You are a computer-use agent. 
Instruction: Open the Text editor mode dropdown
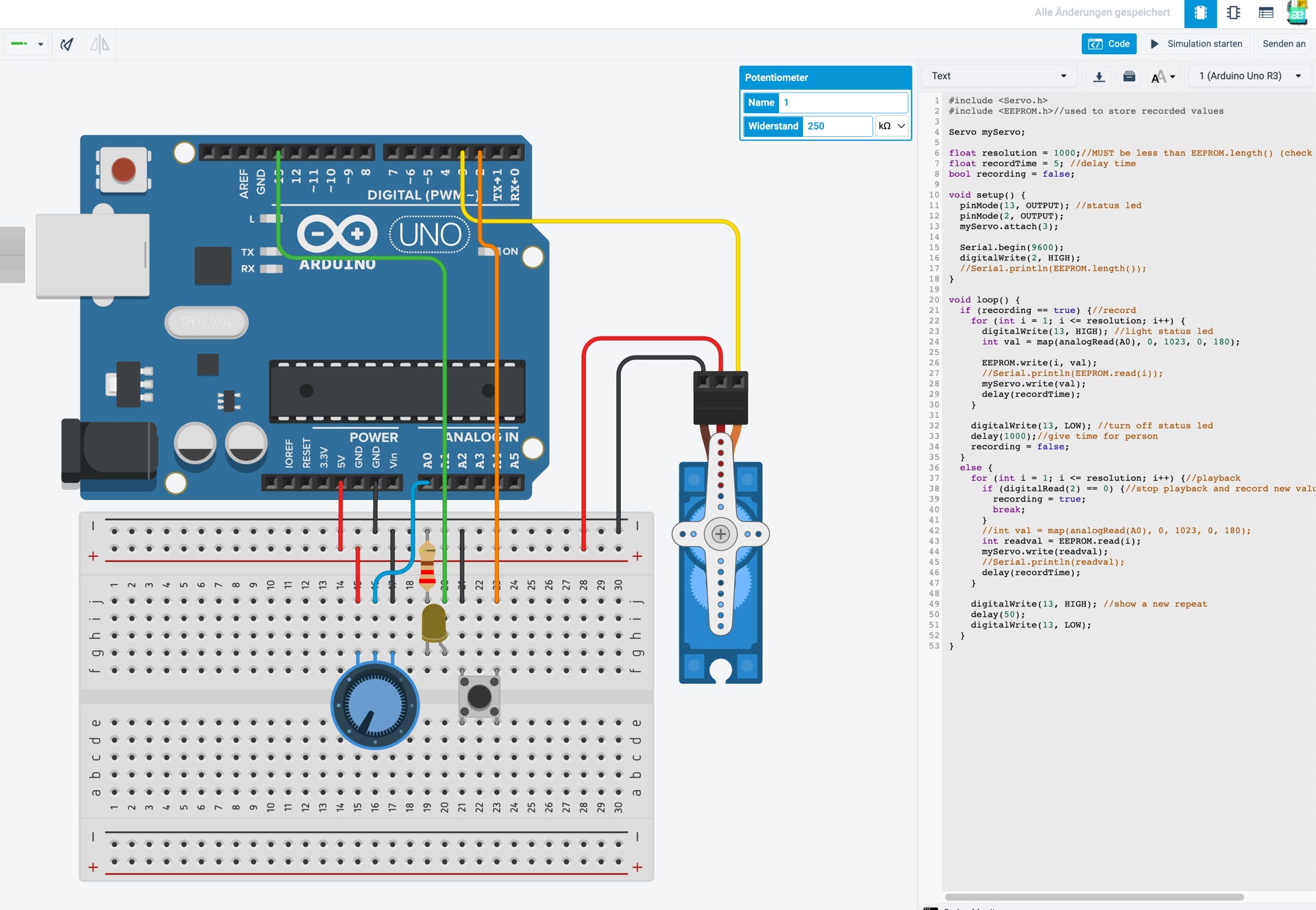(999, 76)
